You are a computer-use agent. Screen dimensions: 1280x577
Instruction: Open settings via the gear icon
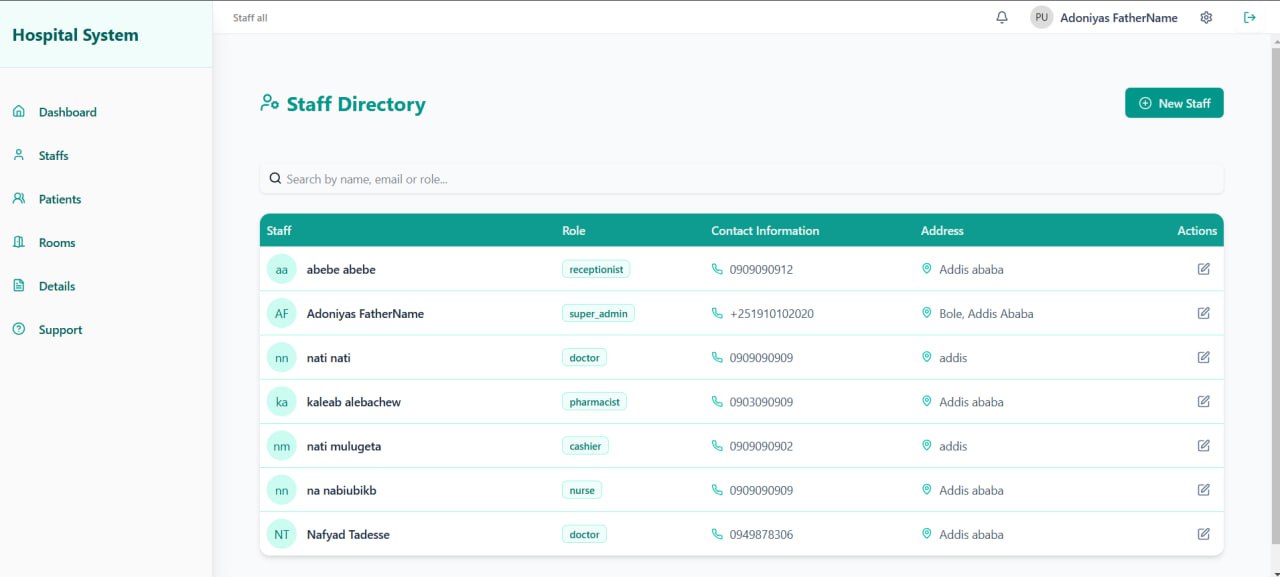pos(1206,18)
